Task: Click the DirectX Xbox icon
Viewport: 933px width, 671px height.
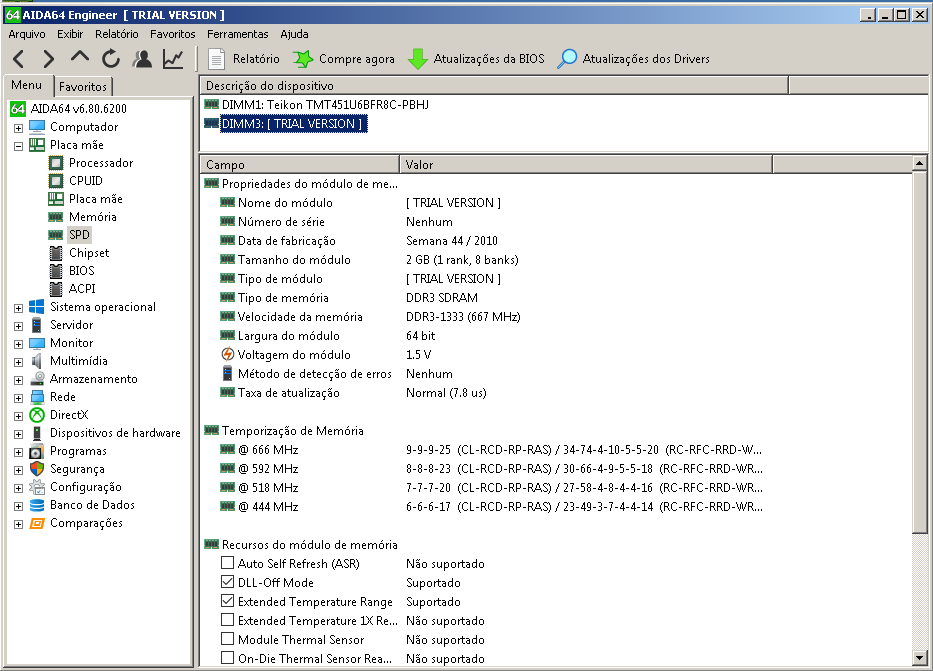Action: pyautogui.click(x=37, y=415)
